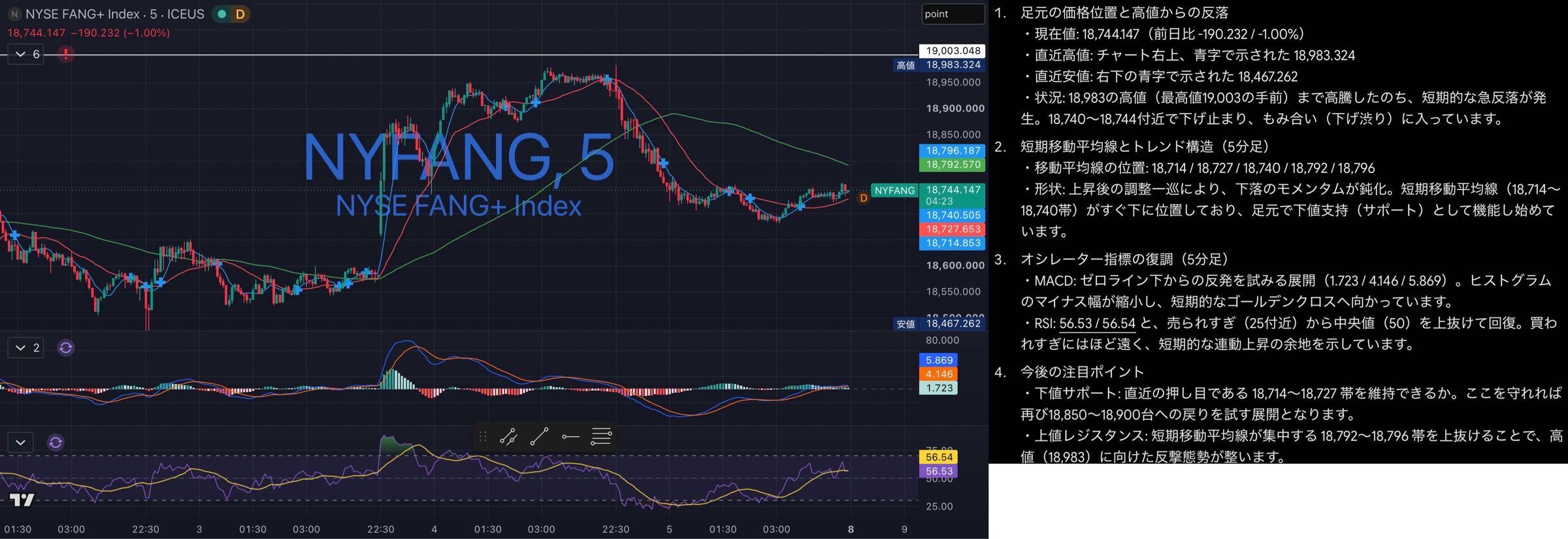
Task: Click the 高値 label on price axis
Action: click(906, 65)
